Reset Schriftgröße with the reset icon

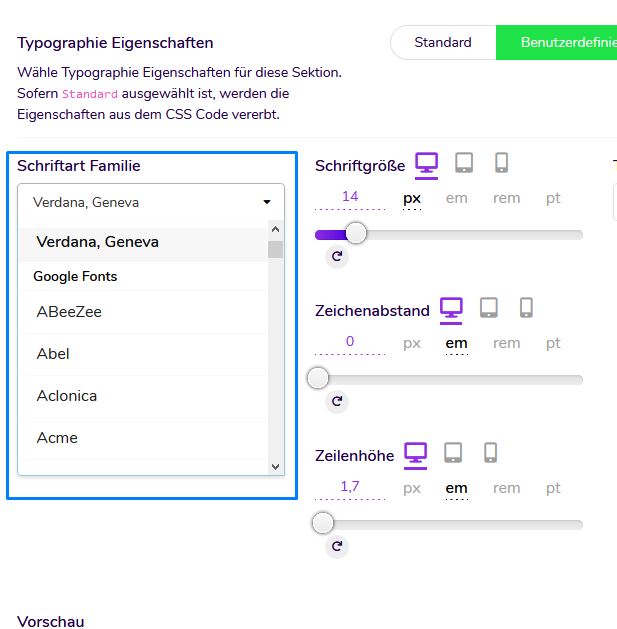[337, 256]
